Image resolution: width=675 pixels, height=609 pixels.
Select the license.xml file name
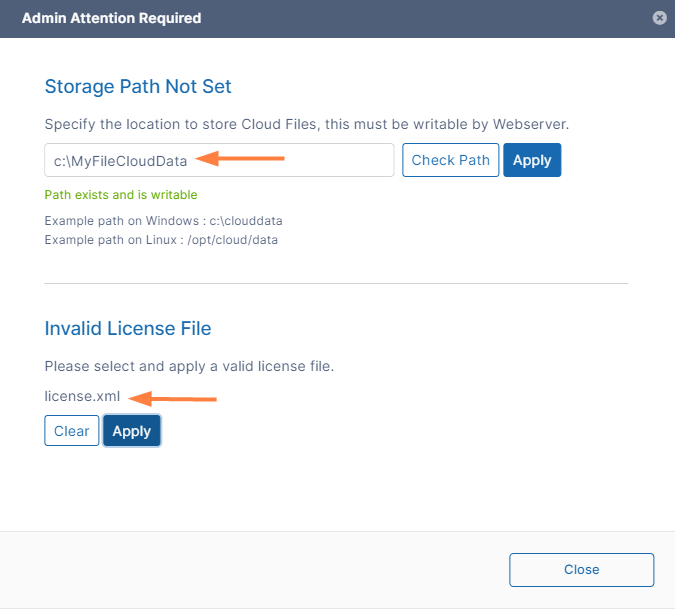pos(82,396)
